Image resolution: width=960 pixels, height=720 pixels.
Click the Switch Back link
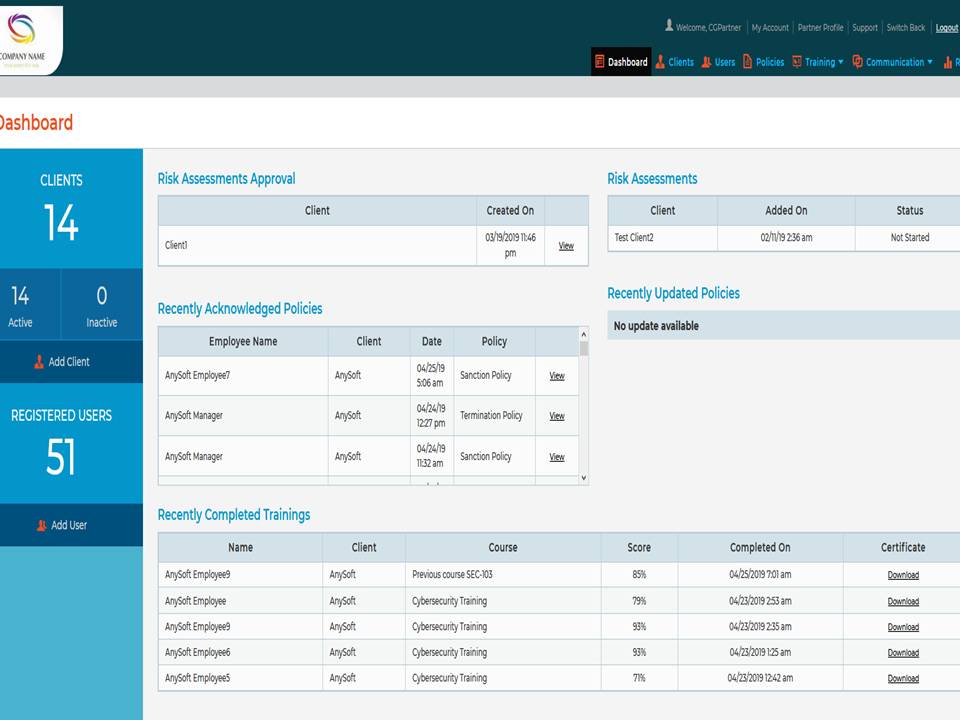906,28
